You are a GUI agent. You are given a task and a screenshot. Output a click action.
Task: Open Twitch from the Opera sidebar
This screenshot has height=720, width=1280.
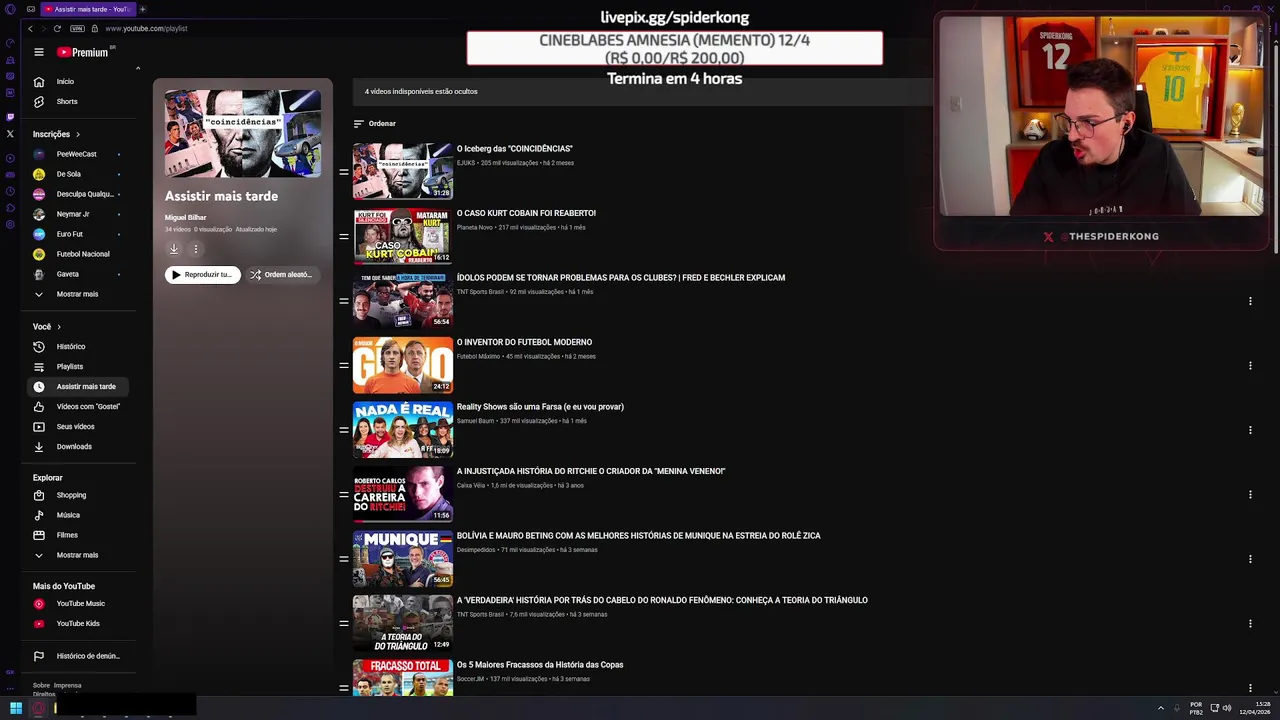tap(10, 117)
